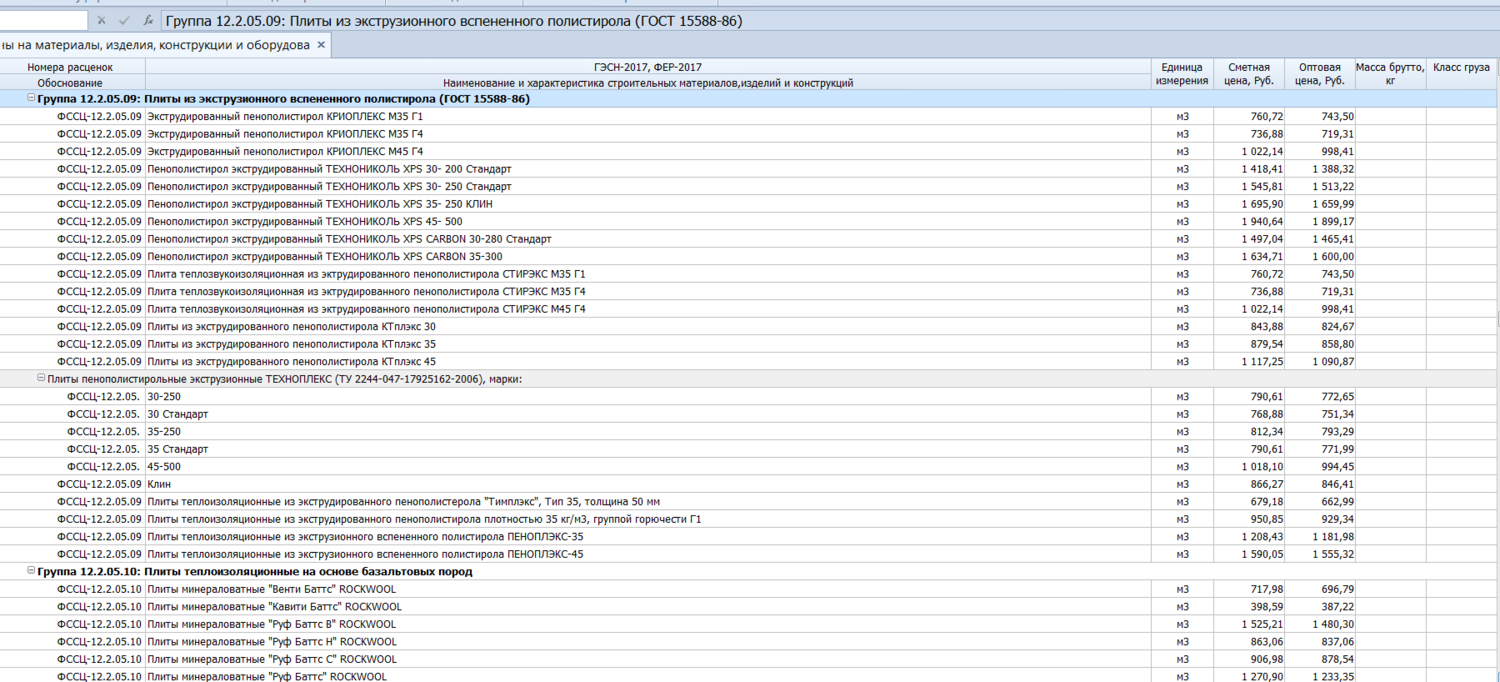Select ТЕХНОНИКОЛЬ XPS 30- 200 Стандарт row
Image resolution: width=1500 pixels, height=682 pixels.
329,169
